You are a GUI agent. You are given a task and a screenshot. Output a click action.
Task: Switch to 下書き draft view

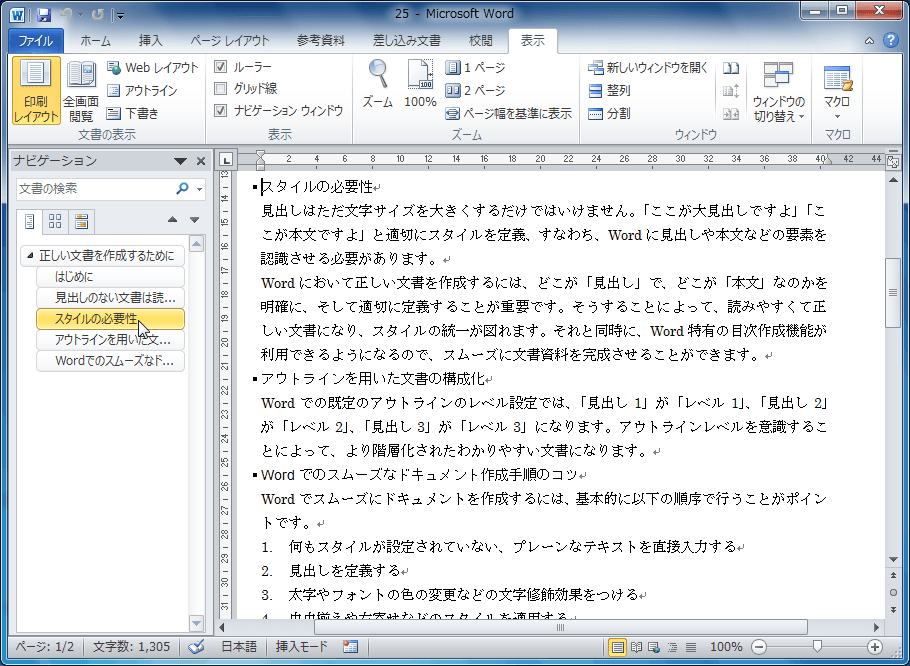pos(133,113)
